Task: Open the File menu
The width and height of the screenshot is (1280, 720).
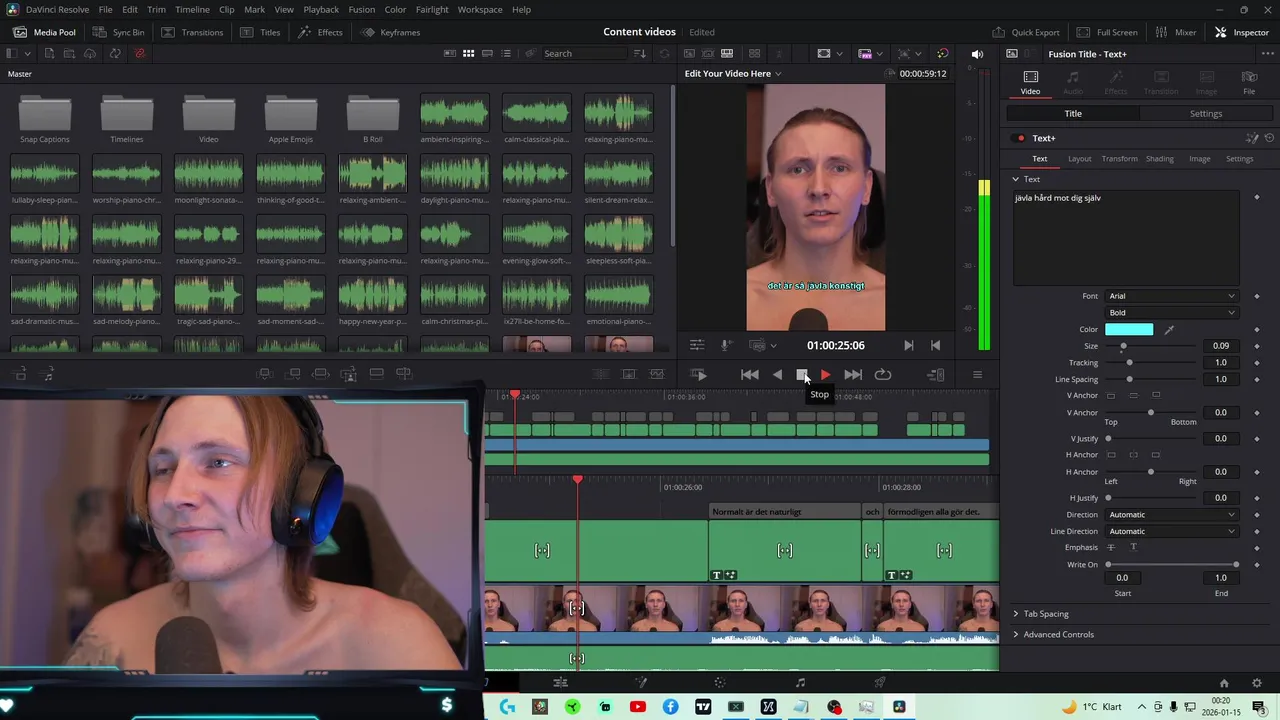Action: [x=105, y=9]
